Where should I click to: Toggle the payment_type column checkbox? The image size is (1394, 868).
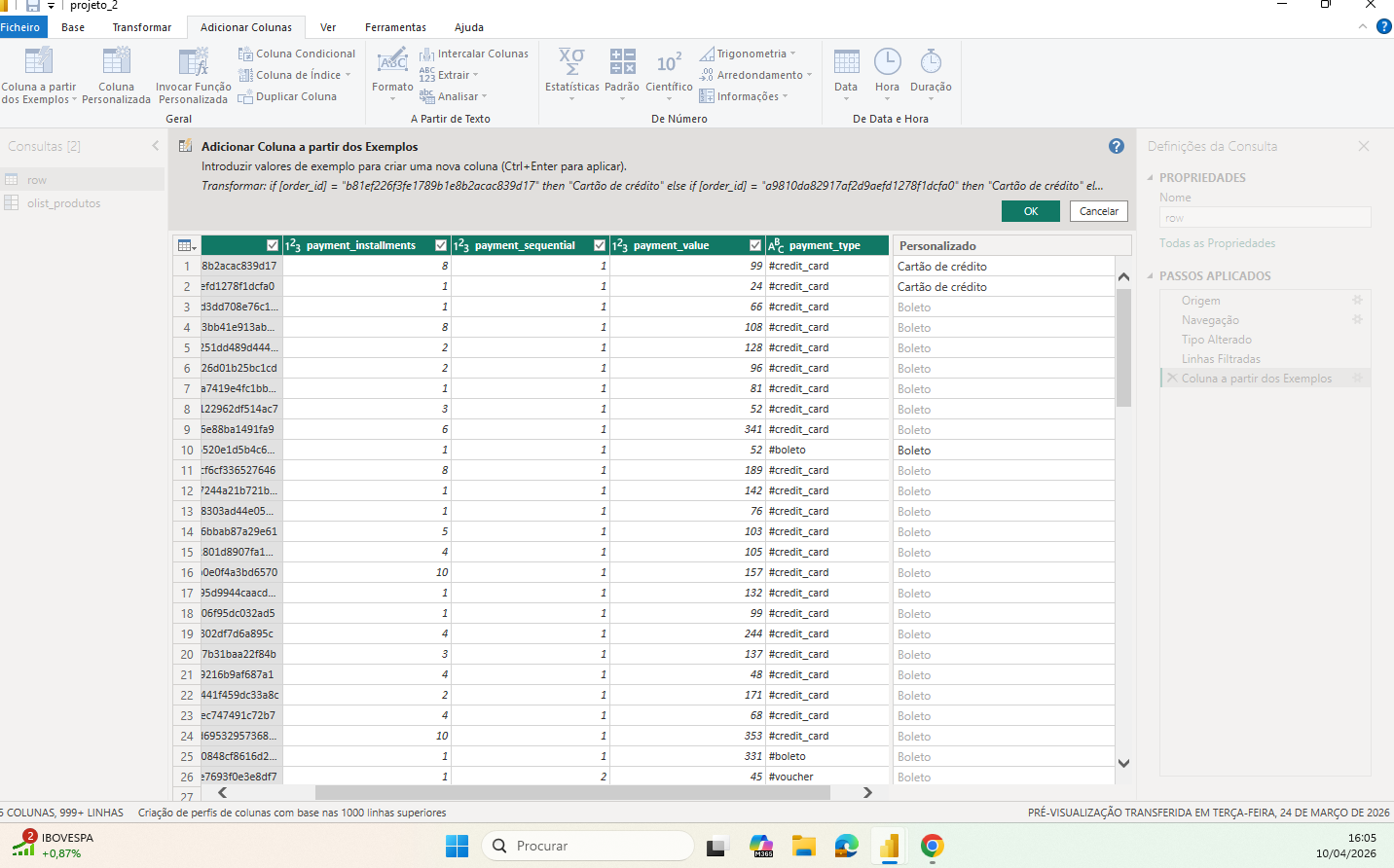pyautogui.click(x=755, y=245)
